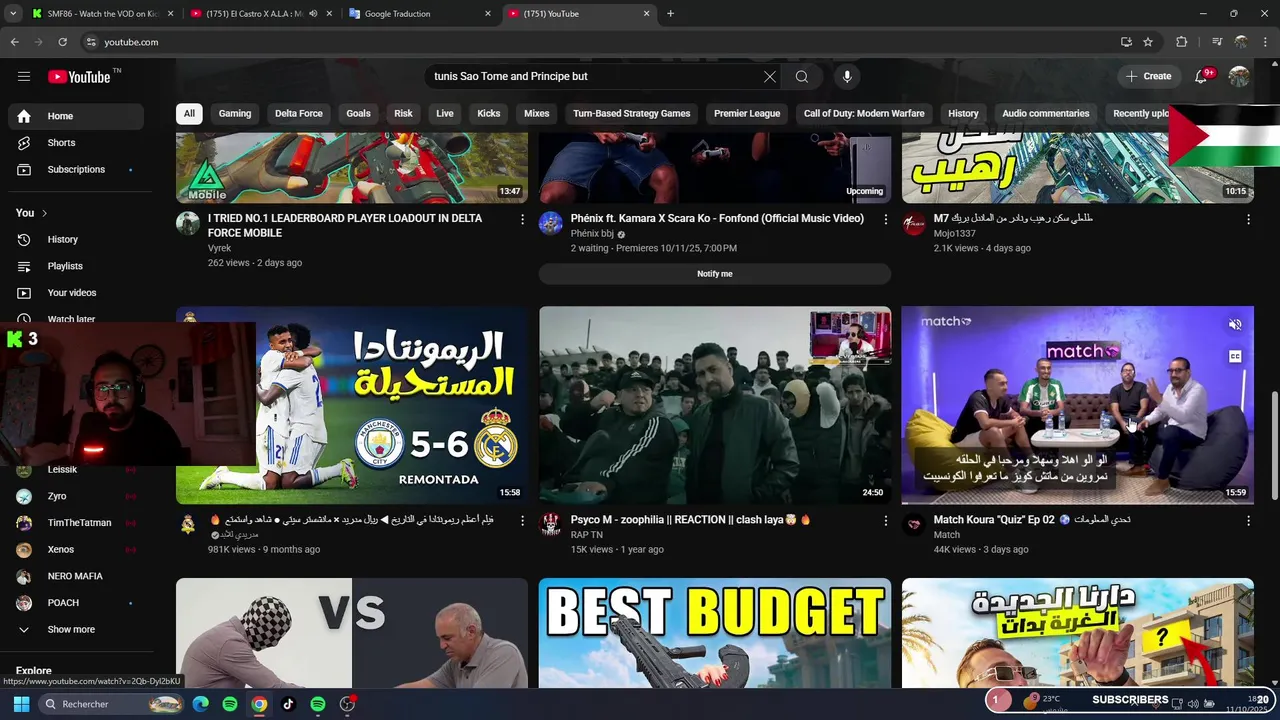Select the Audio commentaries chip

tap(1046, 114)
